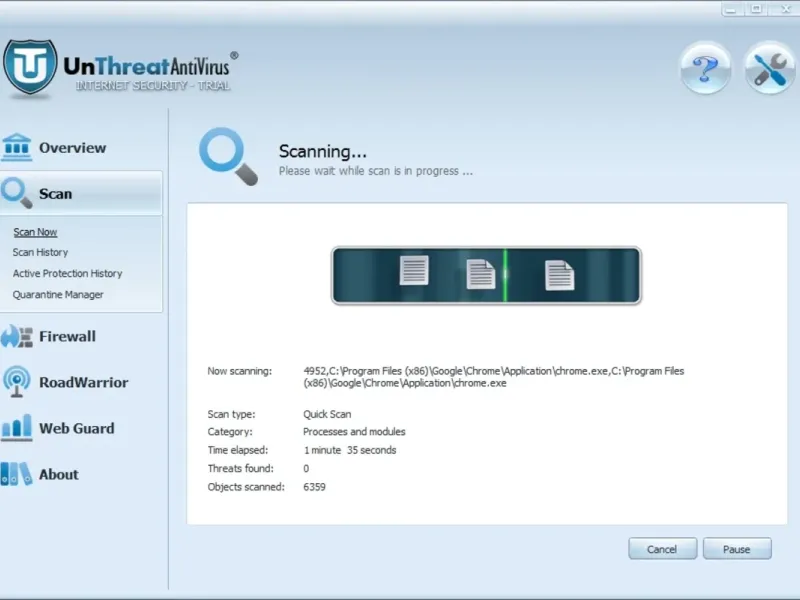This screenshot has width=800, height=600.
Task: Click the large magnifier beside Scanning heading
Action: (228, 156)
